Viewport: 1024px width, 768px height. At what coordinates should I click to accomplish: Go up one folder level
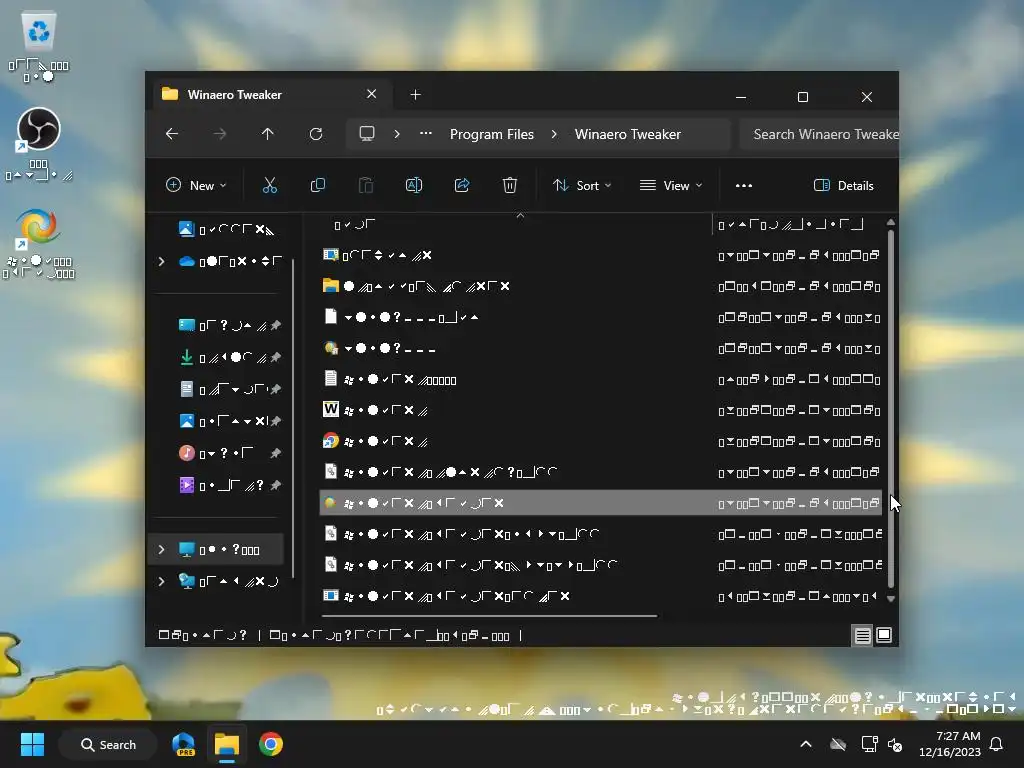pyautogui.click(x=268, y=134)
